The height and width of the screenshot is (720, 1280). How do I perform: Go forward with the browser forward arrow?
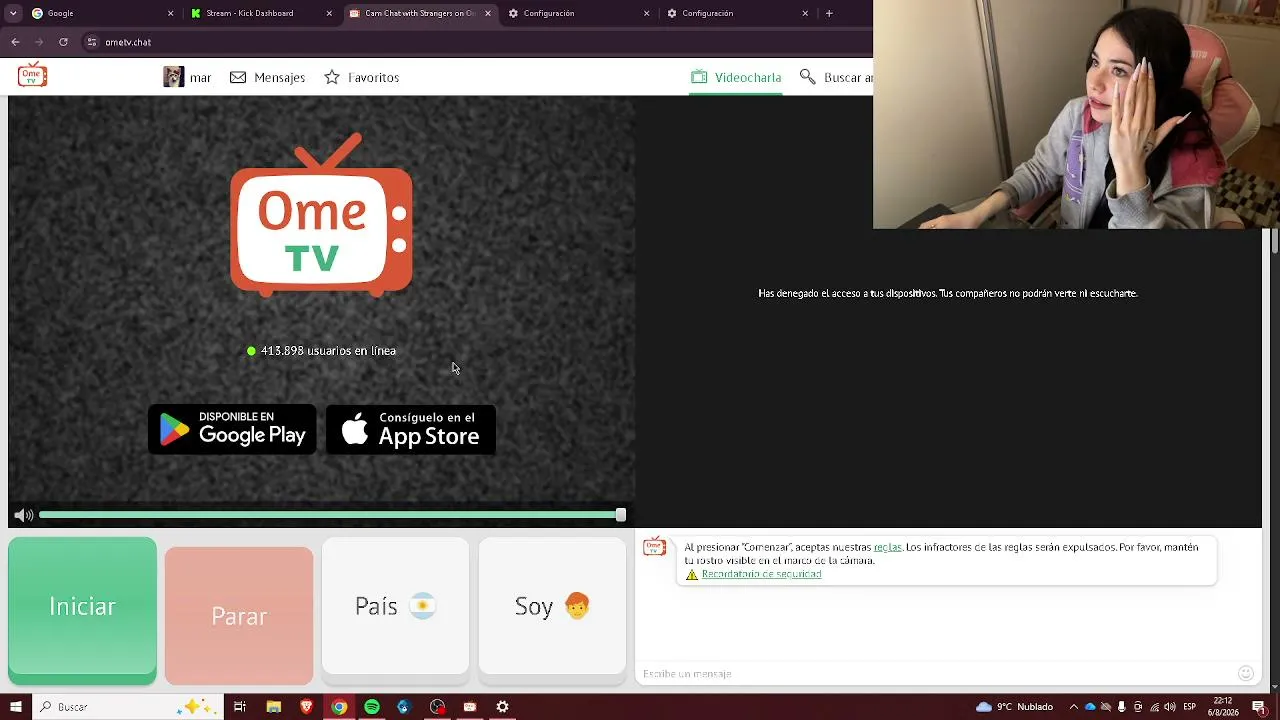tap(39, 42)
